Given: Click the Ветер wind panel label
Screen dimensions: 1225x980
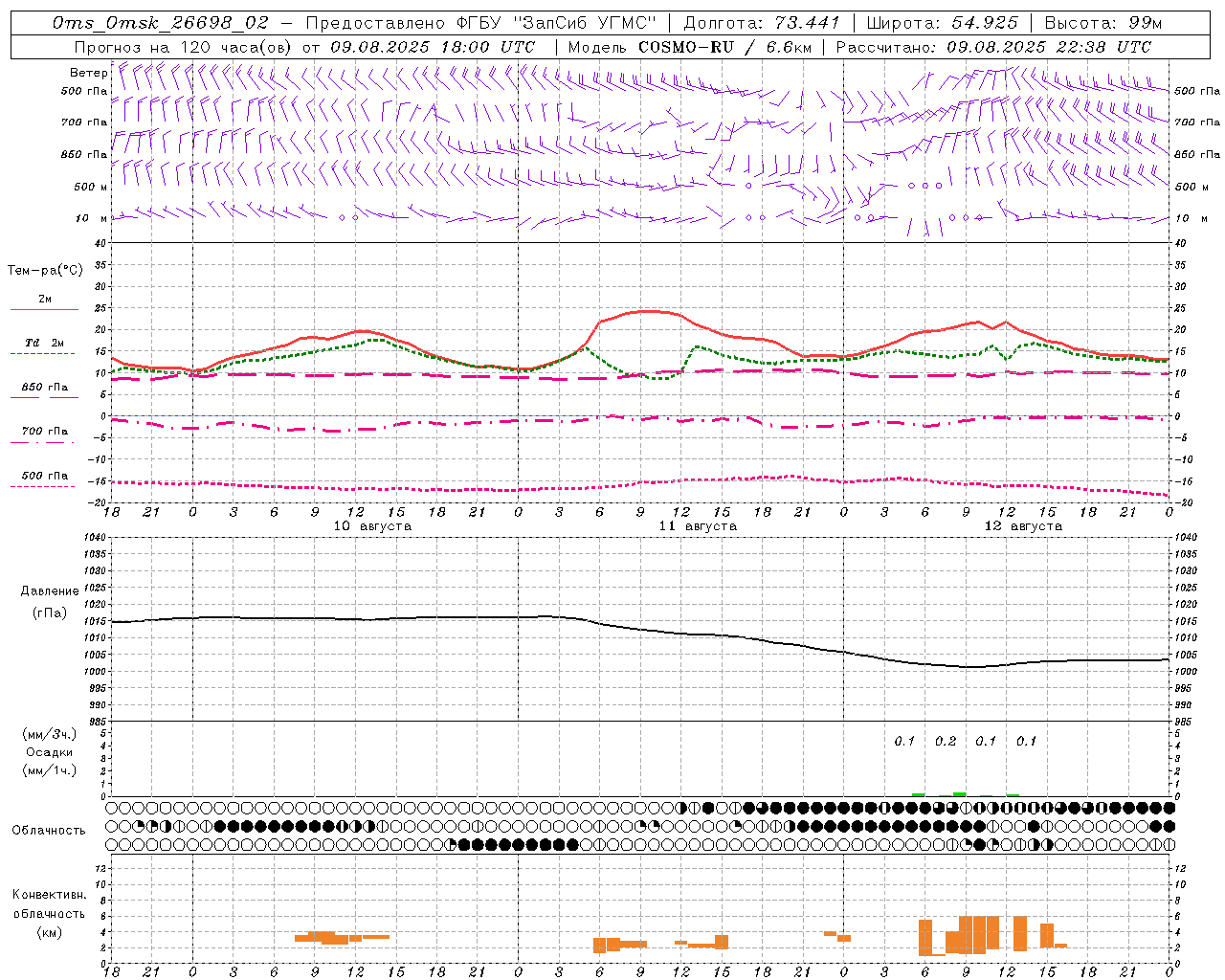Looking at the screenshot, I should pyautogui.click(x=88, y=73).
